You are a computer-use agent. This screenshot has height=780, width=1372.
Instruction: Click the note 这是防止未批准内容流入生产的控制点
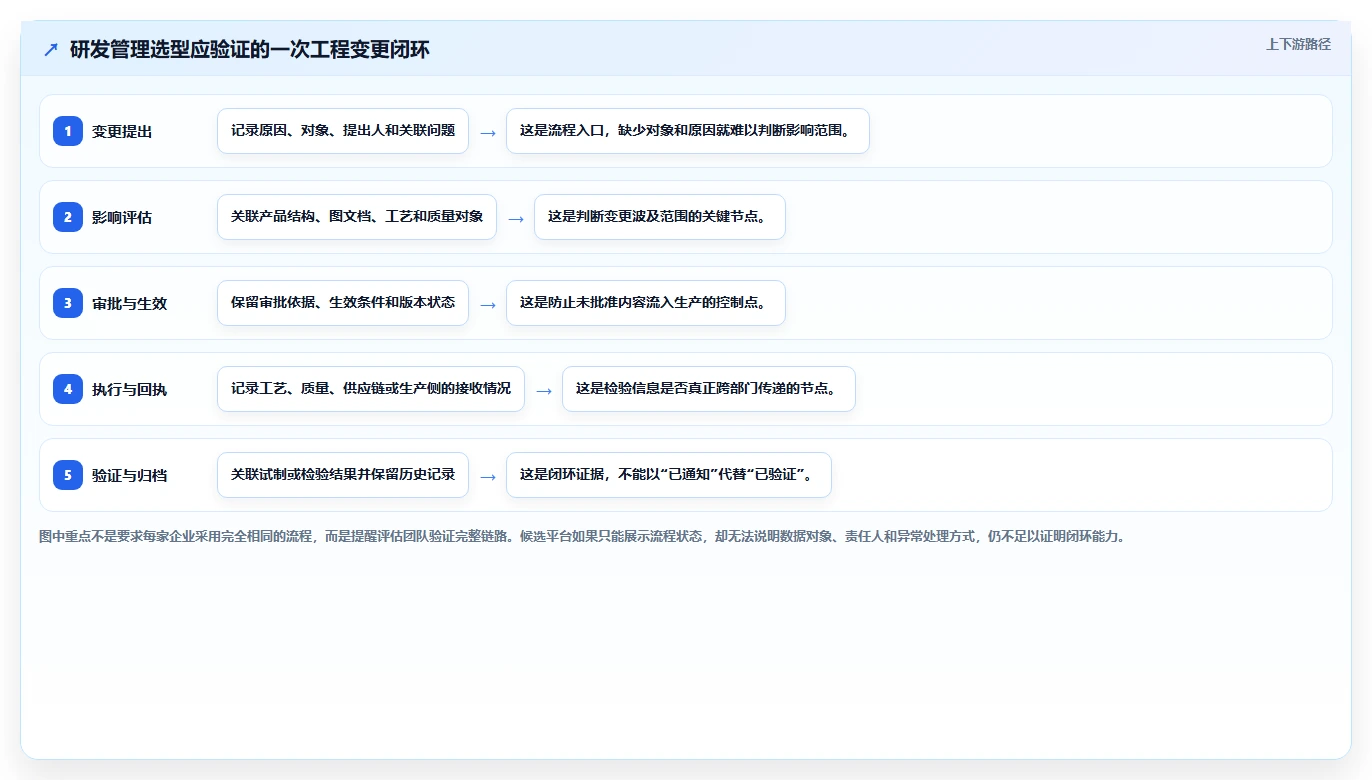(x=646, y=303)
